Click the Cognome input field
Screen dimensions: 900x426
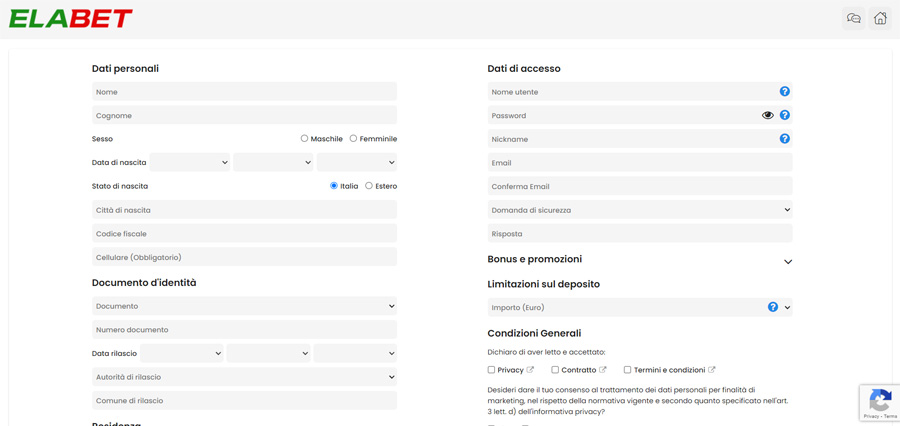245,115
